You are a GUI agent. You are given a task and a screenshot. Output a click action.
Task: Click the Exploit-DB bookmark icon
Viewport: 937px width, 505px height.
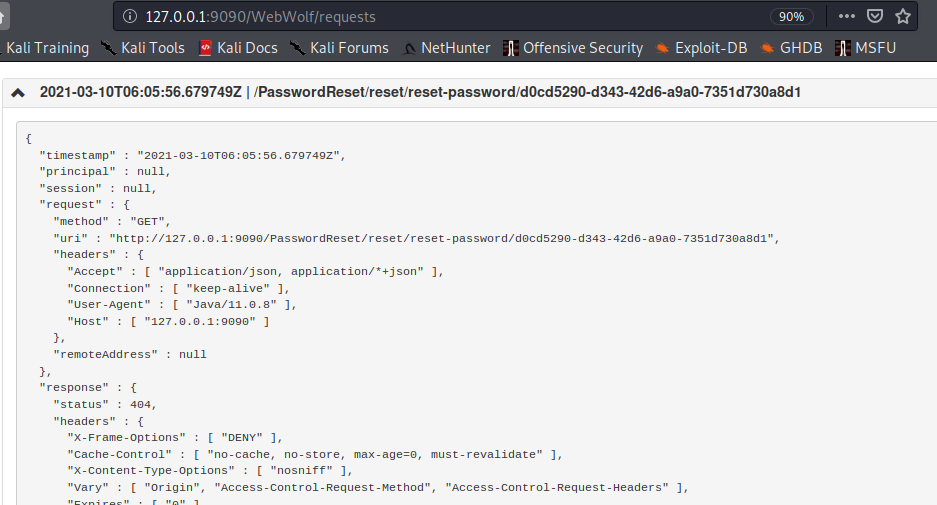(663, 48)
